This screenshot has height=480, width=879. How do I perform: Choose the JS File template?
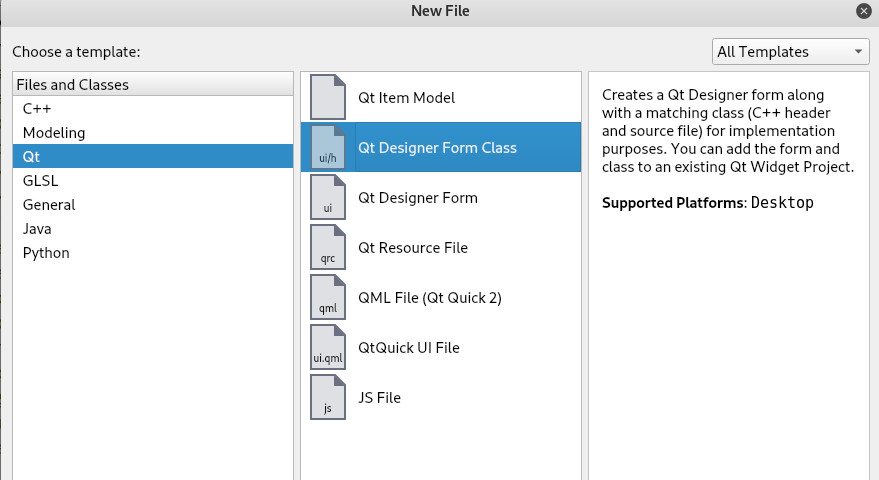click(441, 397)
